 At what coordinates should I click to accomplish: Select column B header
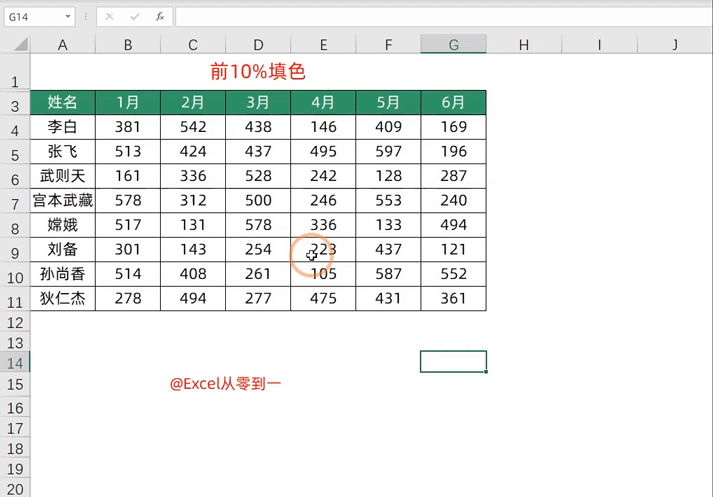(128, 45)
